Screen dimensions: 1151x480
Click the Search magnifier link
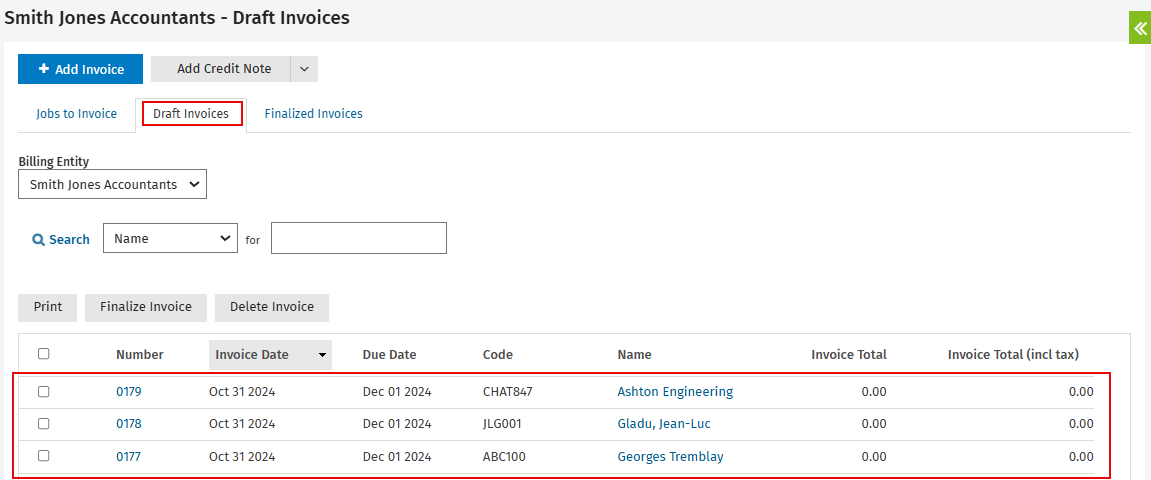61,239
